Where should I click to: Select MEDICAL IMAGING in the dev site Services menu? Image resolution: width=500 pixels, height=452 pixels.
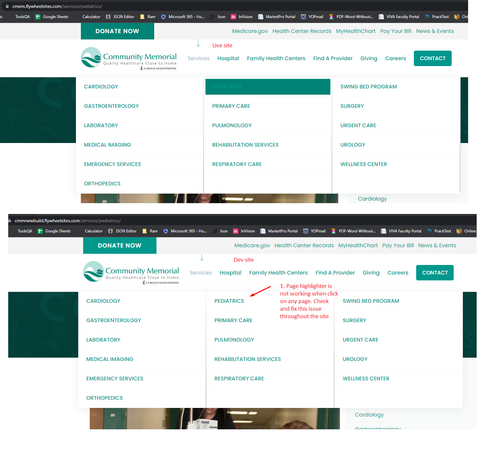(x=110, y=359)
